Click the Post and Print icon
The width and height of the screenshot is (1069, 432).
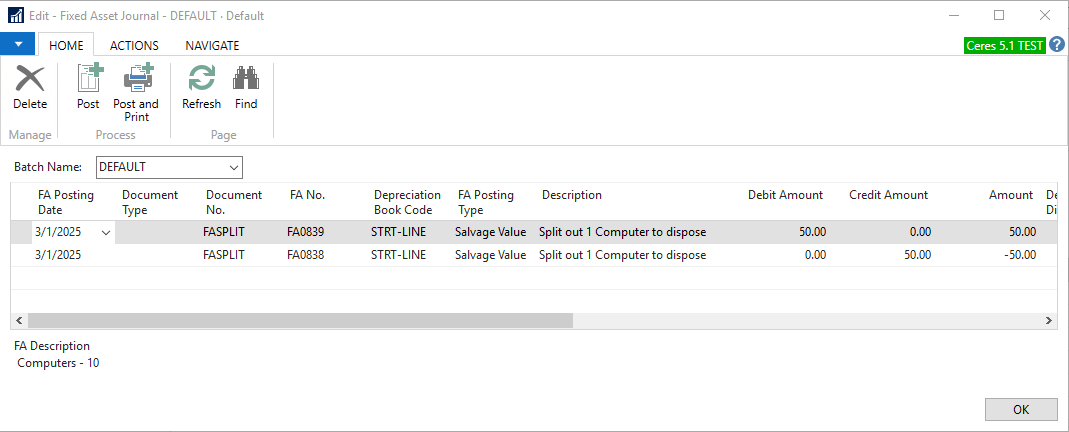coord(136,80)
